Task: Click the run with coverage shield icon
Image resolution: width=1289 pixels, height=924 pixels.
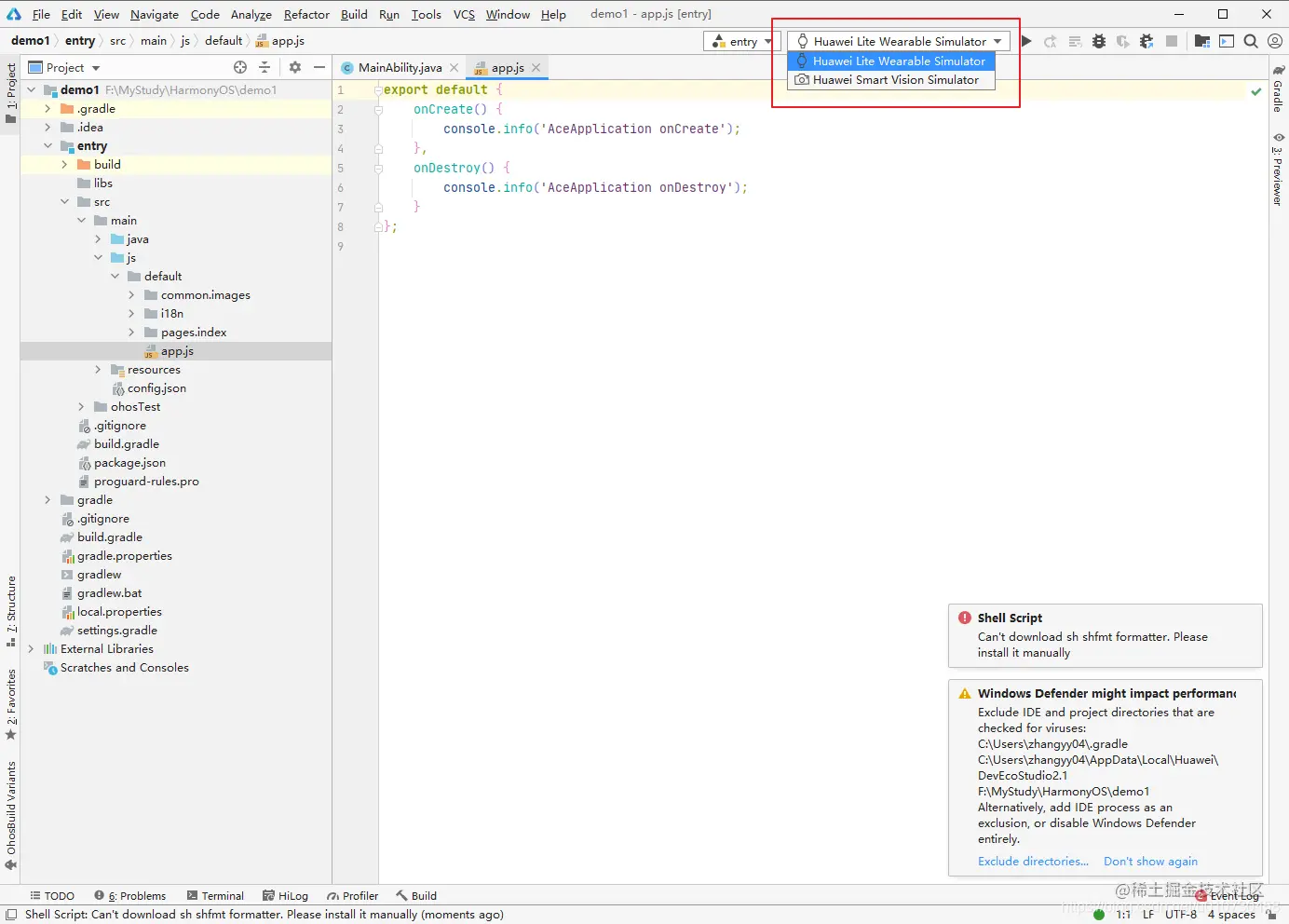Action: tap(1123, 41)
